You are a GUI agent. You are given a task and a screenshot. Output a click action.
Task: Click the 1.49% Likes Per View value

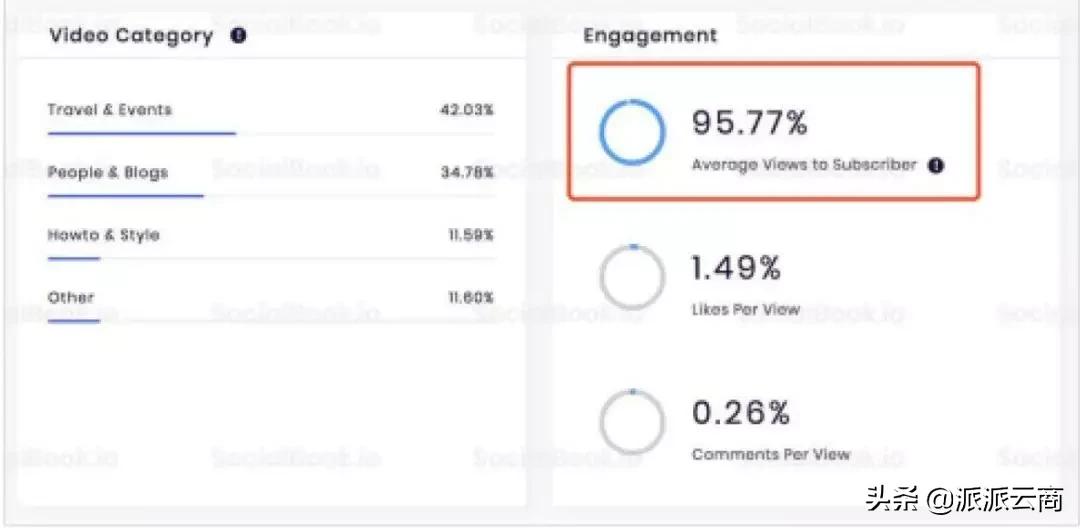coord(736,269)
